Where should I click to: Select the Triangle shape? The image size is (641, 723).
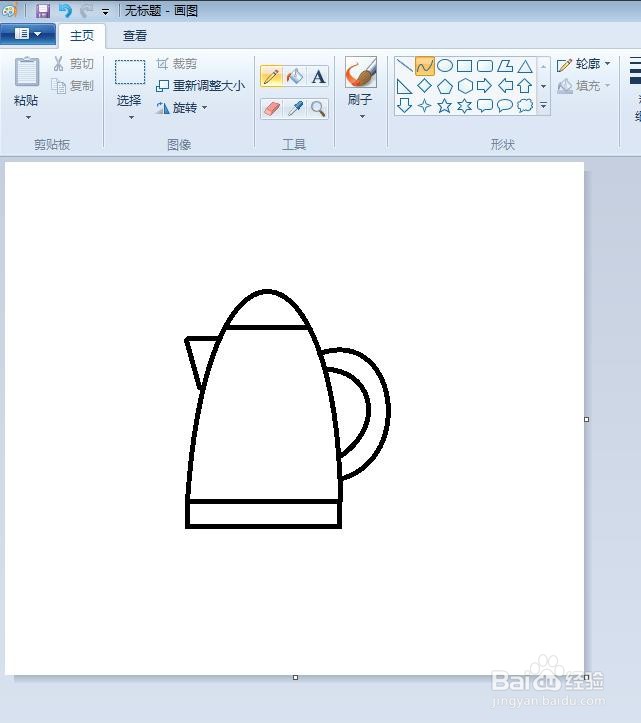coord(525,66)
